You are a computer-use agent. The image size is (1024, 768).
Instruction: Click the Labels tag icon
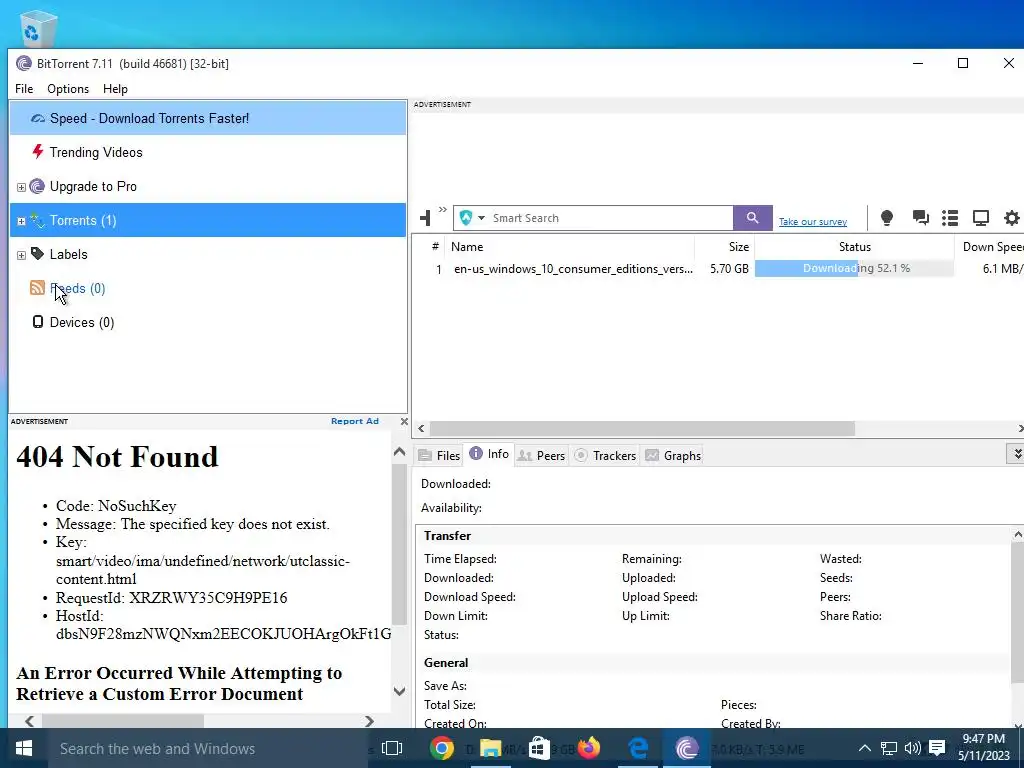click(38, 253)
